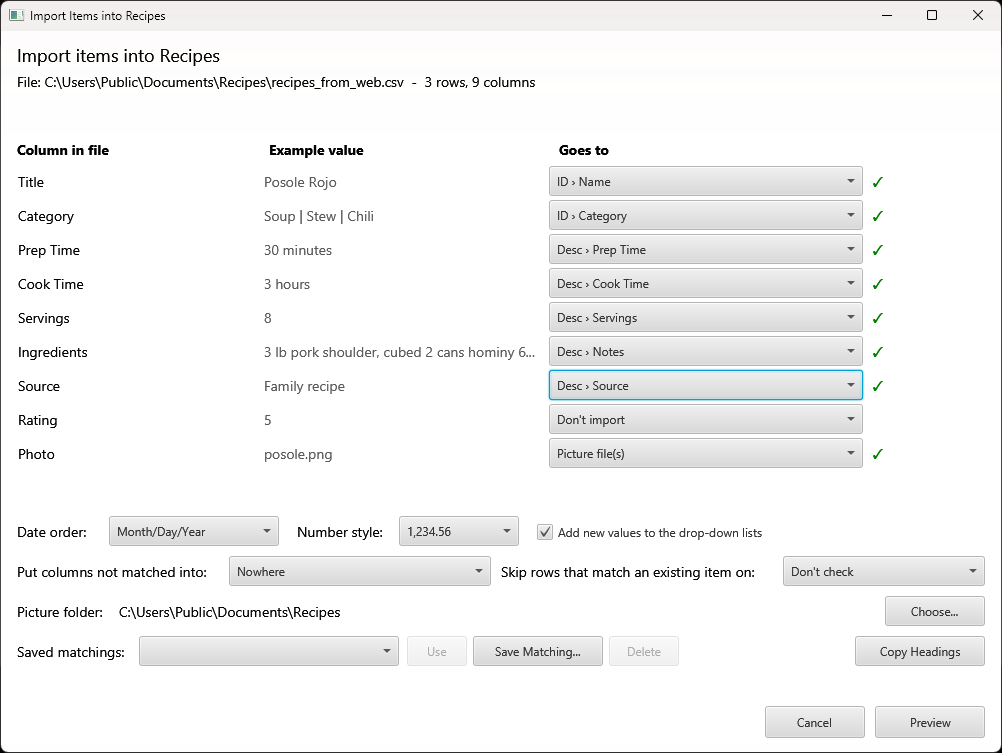This screenshot has width=1002, height=753.
Task: Open the skip matching rows dropdown
Action: (x=884, y=571)
